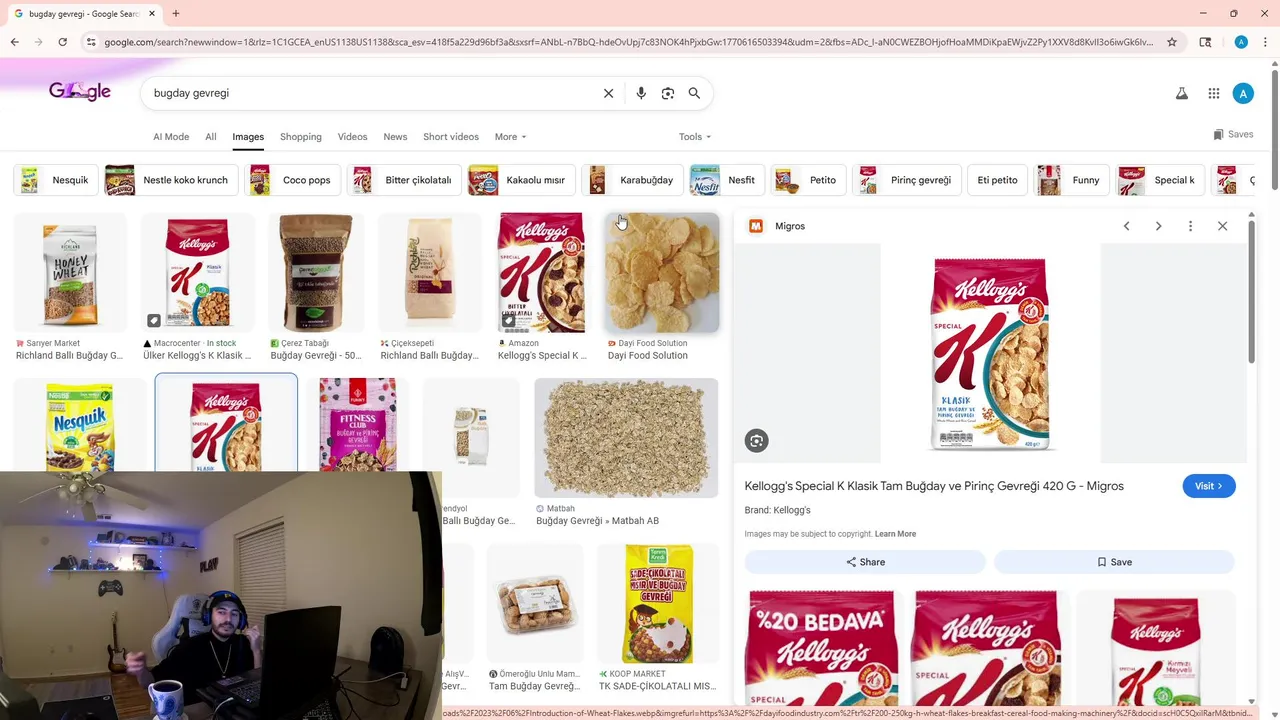Select the Petito chip
Viewport: 1280px width, 720px height.
point(809,180)
